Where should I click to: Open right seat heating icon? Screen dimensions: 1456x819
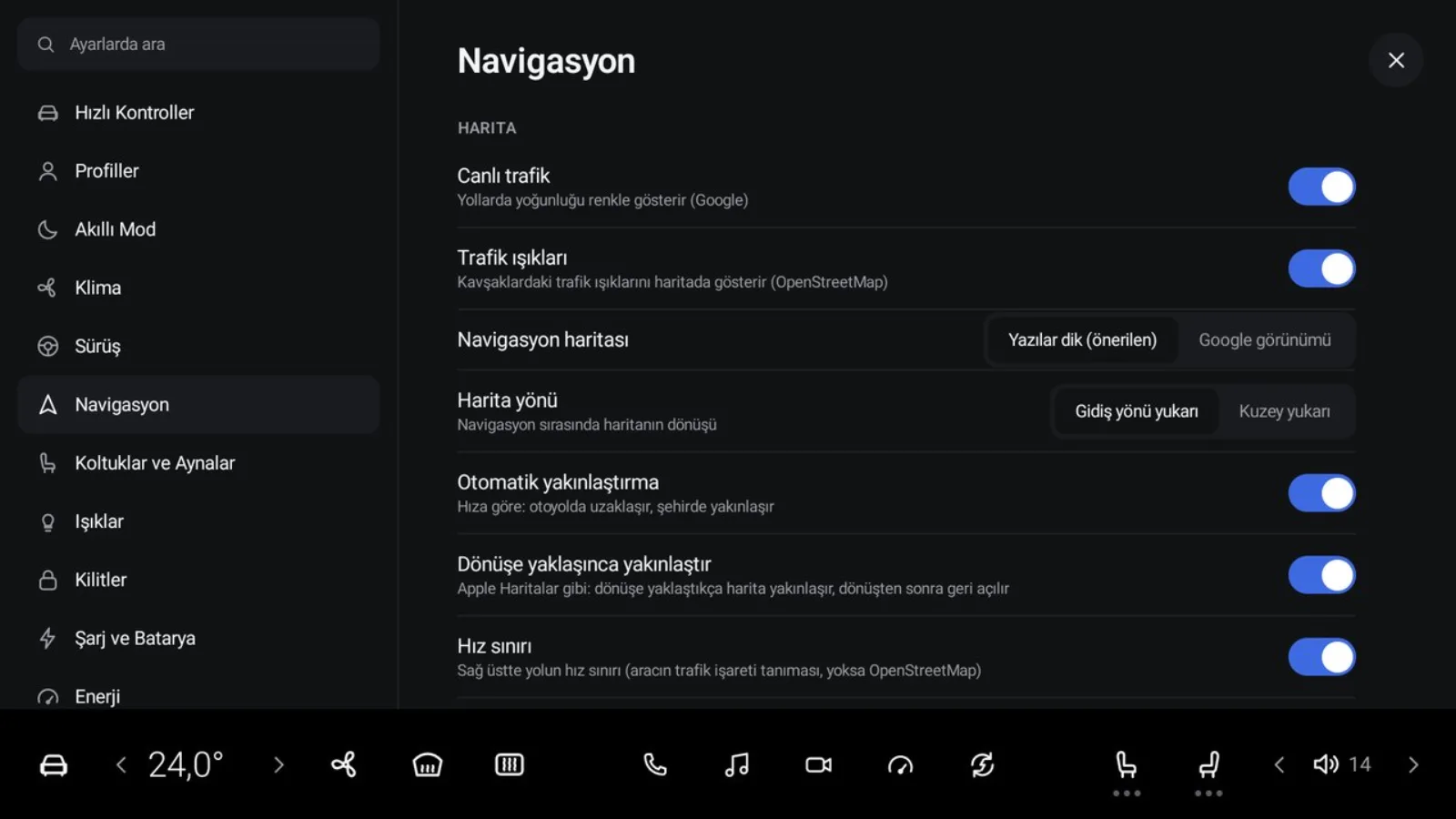(x=1208, y=764)
